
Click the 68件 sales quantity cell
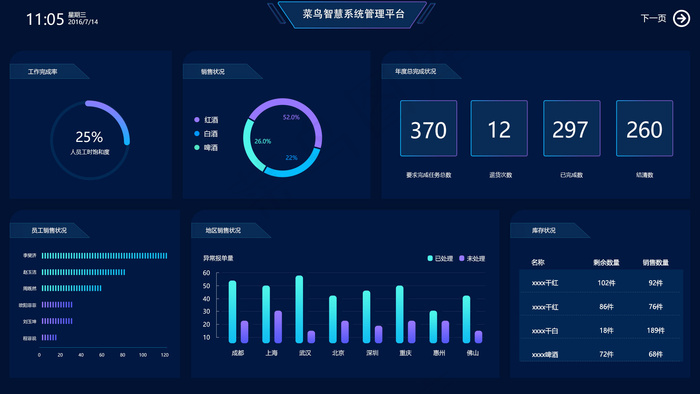[655, 354]
